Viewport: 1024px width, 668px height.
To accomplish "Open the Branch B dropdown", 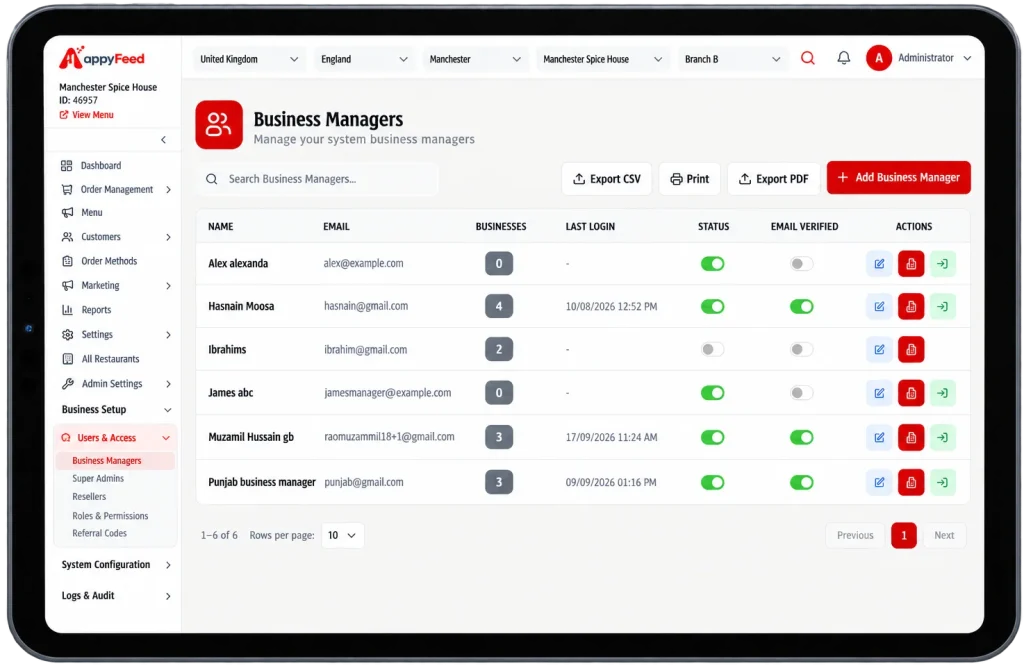I will tap(732, 59).
